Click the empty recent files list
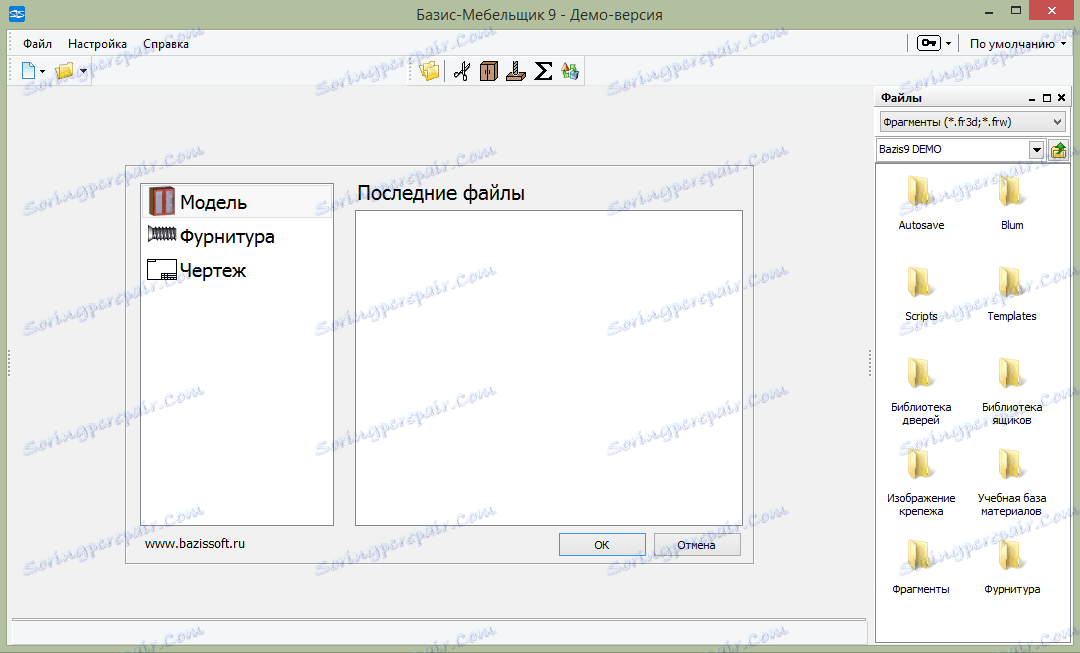 pos(549,368)
